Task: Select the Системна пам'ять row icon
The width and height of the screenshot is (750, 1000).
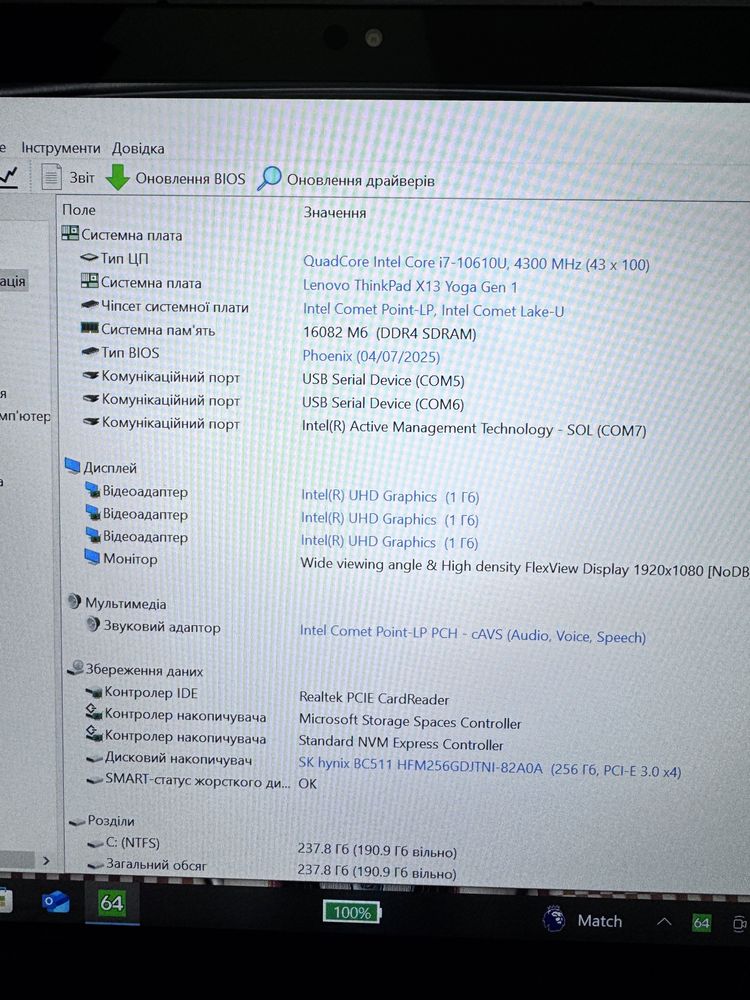Action: 90,328
